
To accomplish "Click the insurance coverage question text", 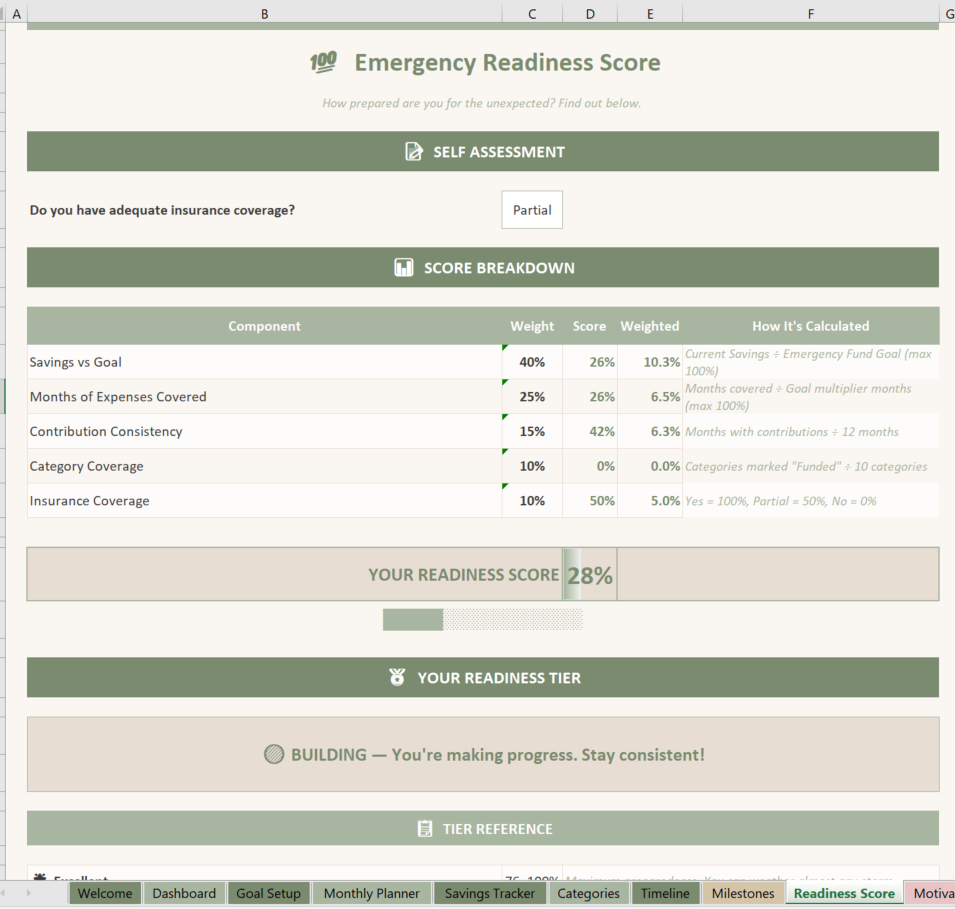I will point(162,210).
